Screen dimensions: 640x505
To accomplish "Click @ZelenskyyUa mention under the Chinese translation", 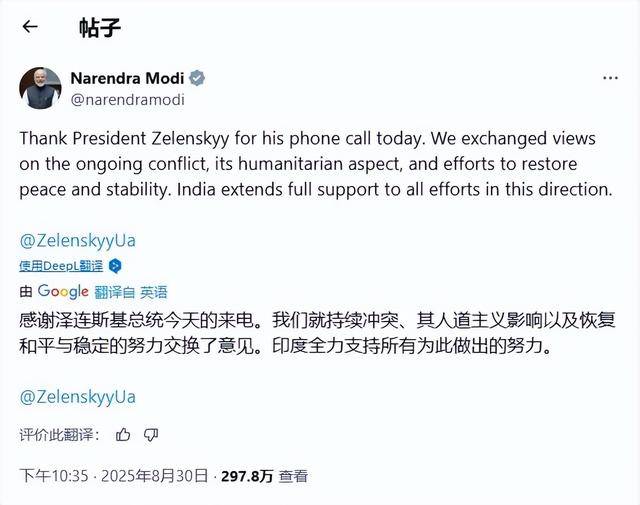I will (77, 397).
